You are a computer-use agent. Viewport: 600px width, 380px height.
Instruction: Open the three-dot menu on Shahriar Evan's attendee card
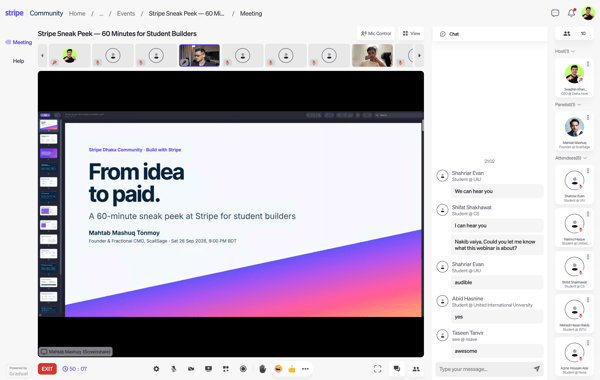(588, 171)
